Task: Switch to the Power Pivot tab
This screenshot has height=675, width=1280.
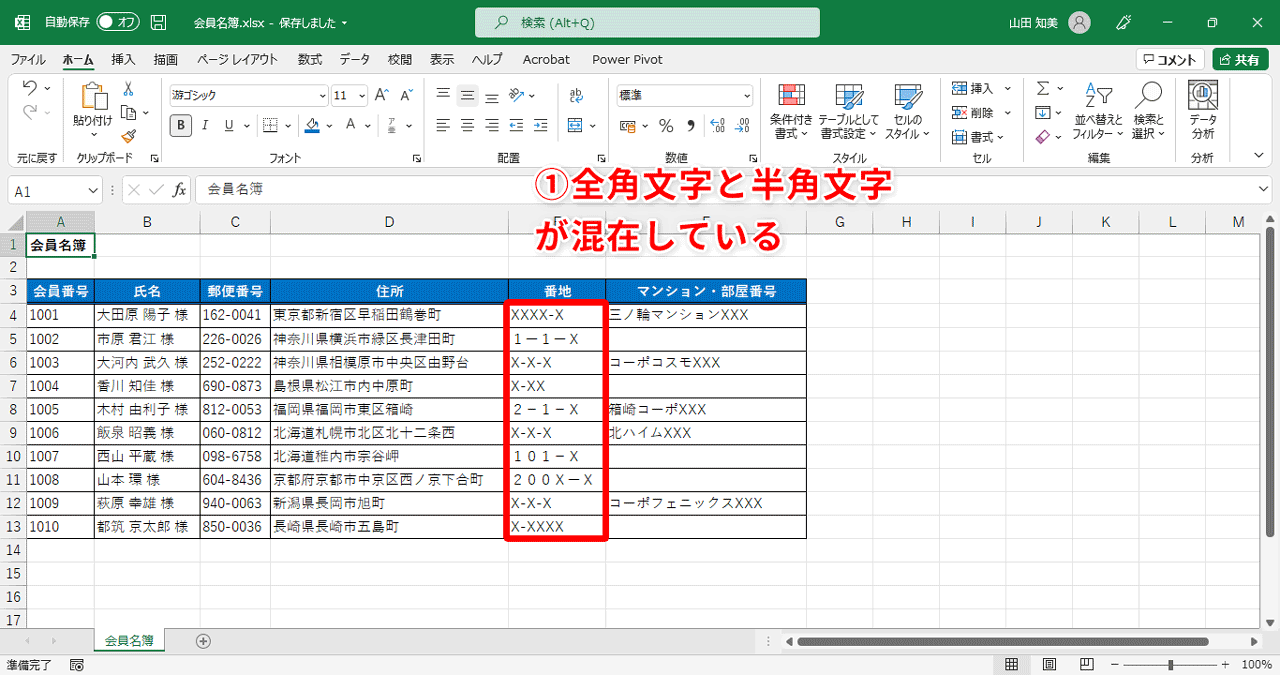Action: tap(627, 59)
